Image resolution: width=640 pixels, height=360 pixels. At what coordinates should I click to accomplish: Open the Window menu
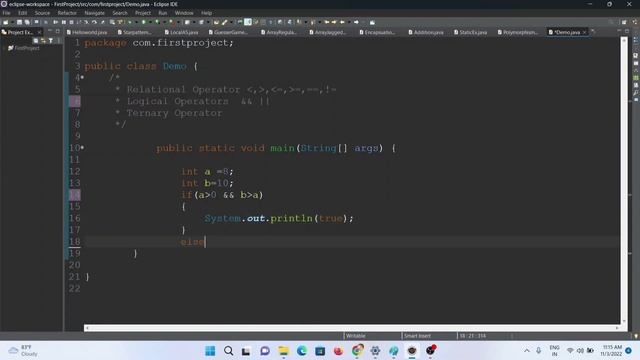click(x=184, y=13)
